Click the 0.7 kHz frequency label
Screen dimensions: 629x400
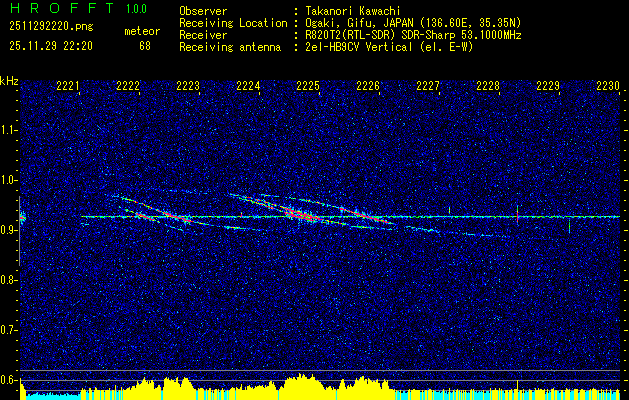pos(9,330)
